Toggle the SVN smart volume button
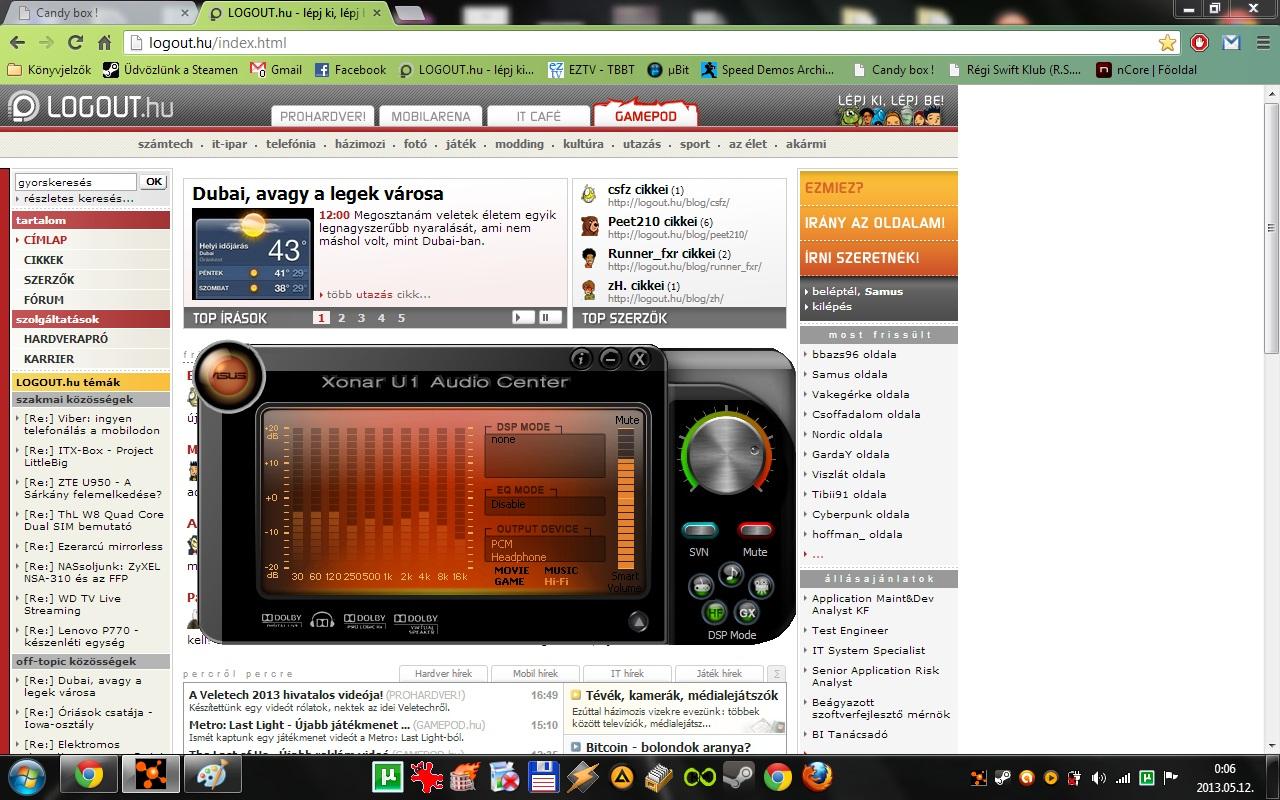Viewport: 1280px width, 800px height. (x=699, y=530)
